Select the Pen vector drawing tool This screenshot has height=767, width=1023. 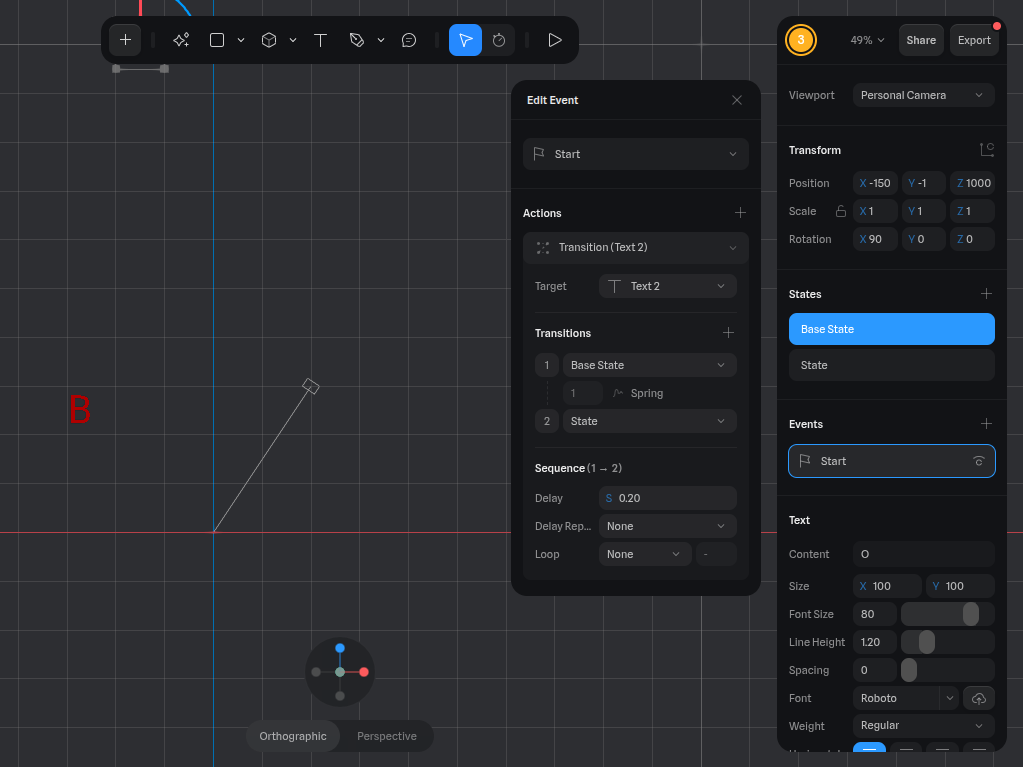coord(357,40)
